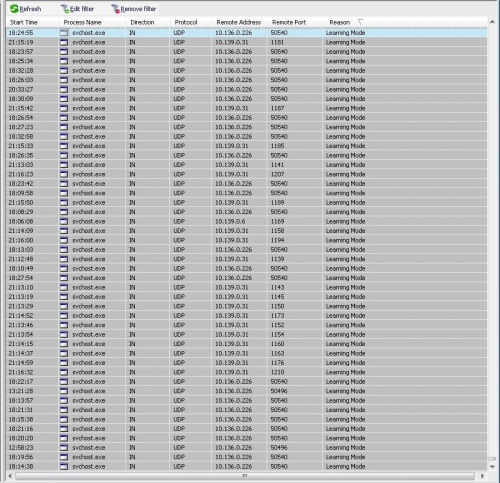Screen dimensions: 500x483
Task: Click process icon in 12:58:23 row
Action: point(64,448)
